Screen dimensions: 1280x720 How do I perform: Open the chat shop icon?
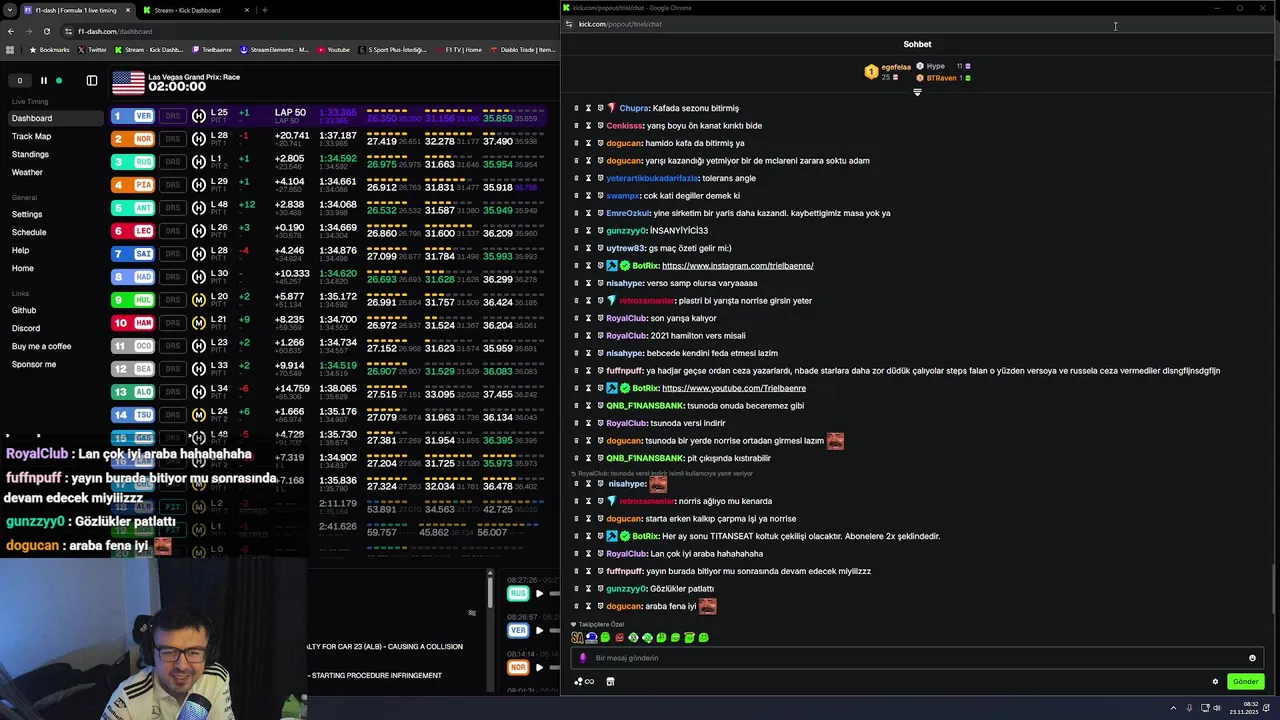[x=610, y=682]
